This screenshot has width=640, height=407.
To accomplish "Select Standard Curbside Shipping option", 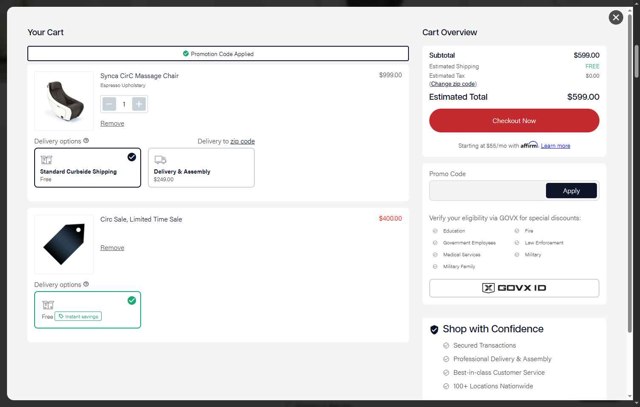I will [x=87, y=168].
